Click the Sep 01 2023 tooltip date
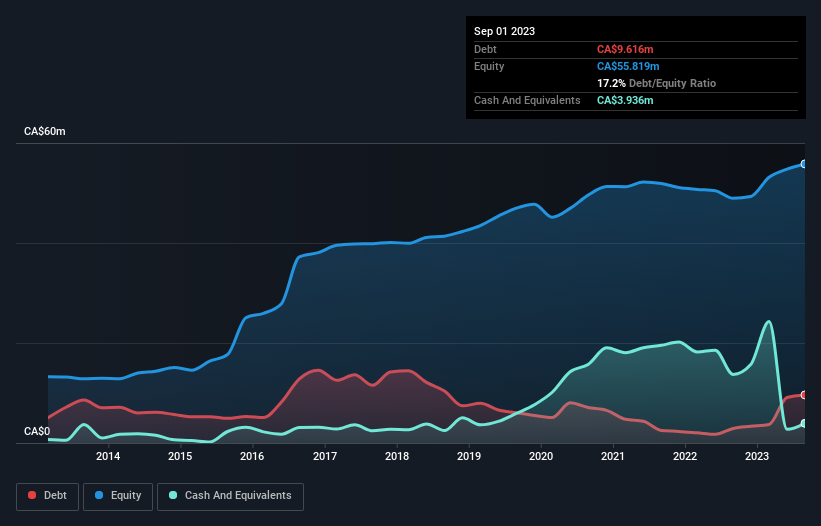Screen dimensions: 821x526 [x=504, y=31]
